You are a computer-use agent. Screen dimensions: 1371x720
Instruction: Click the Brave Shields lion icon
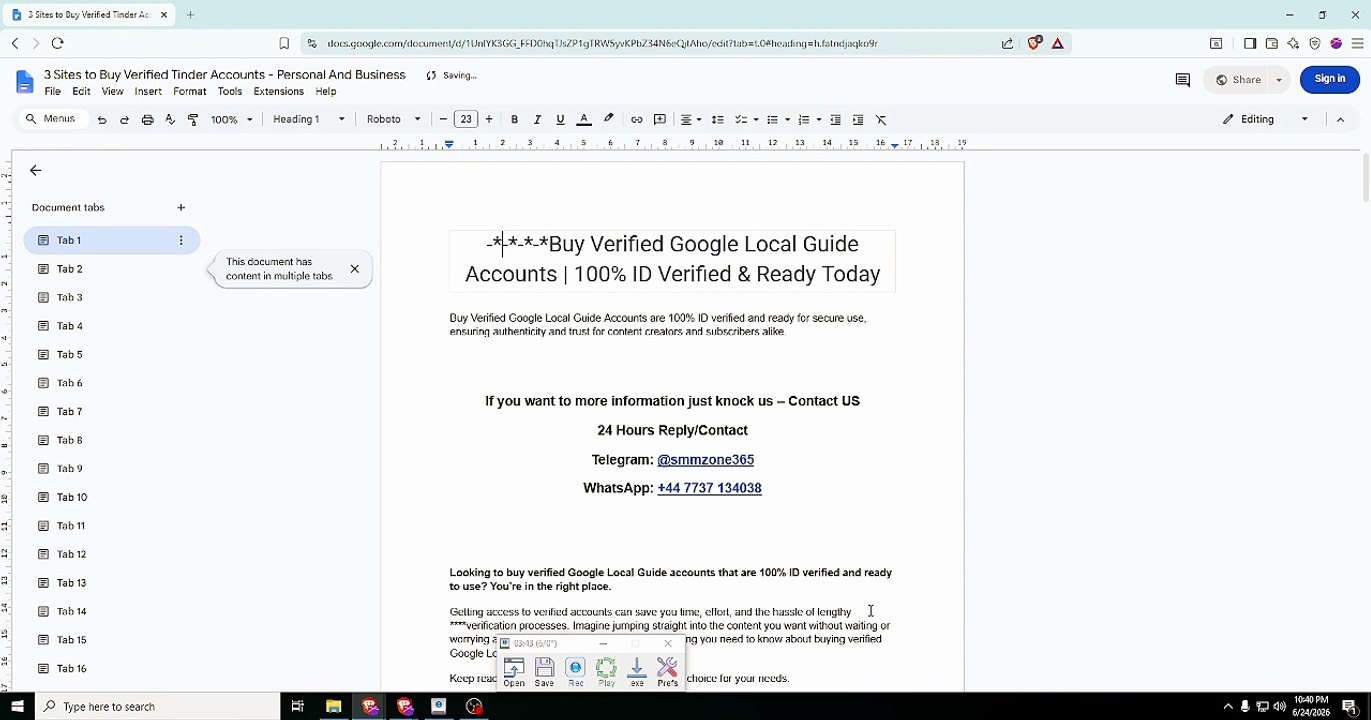(1035, 43)
